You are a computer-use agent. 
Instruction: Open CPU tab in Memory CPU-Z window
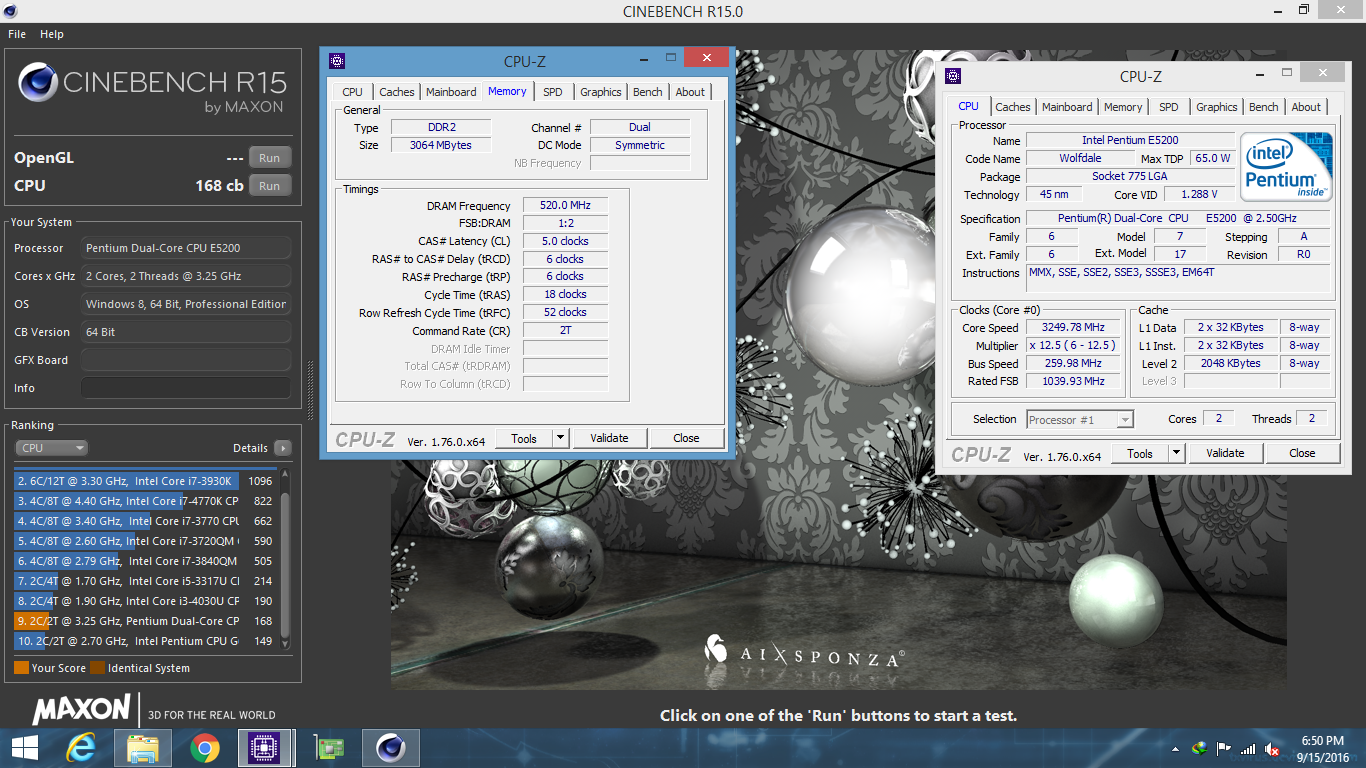pyautogui.click(x=353, y=92)
